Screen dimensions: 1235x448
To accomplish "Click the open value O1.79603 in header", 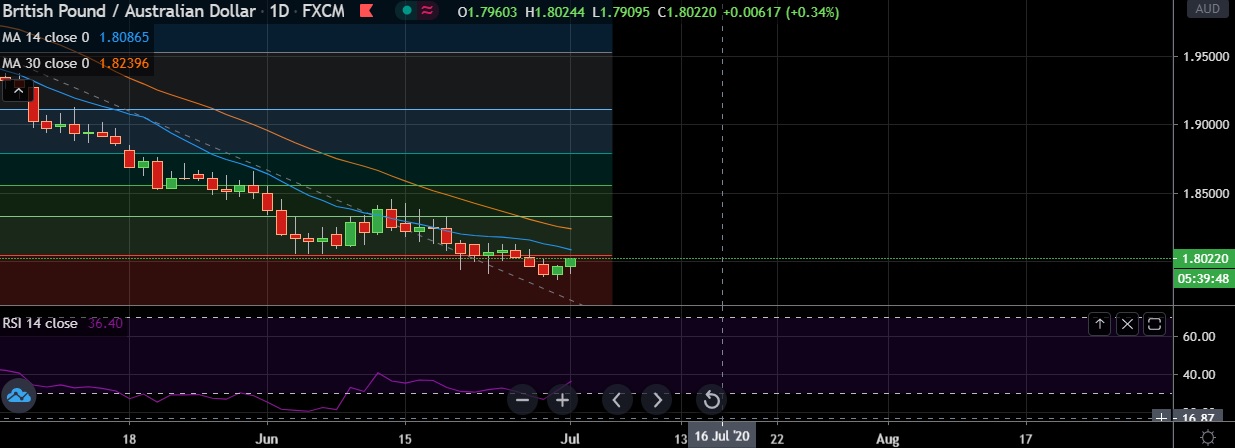I will tap(486, 12).
